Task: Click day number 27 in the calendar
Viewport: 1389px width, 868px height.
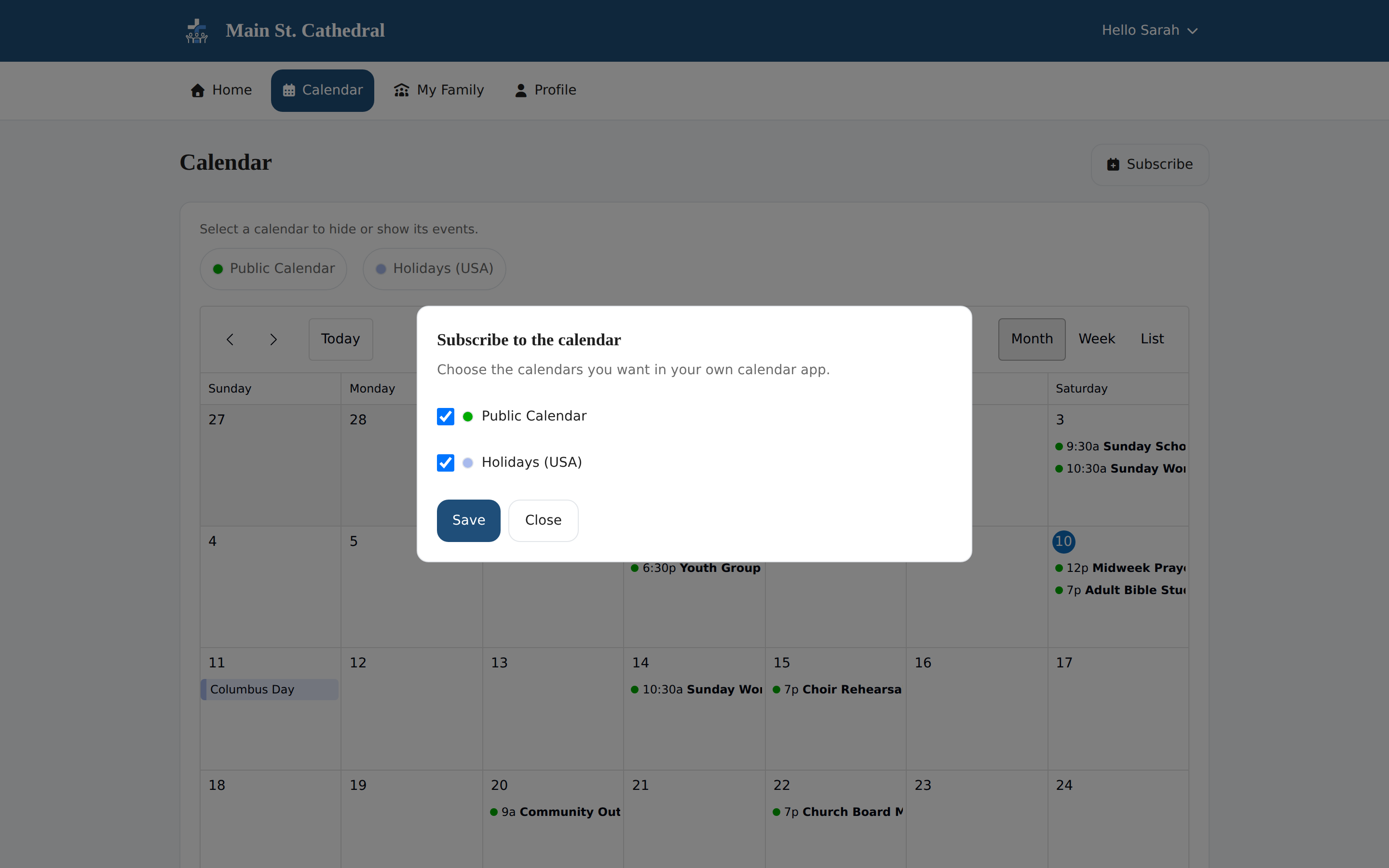Action: [x=217, y=420]
